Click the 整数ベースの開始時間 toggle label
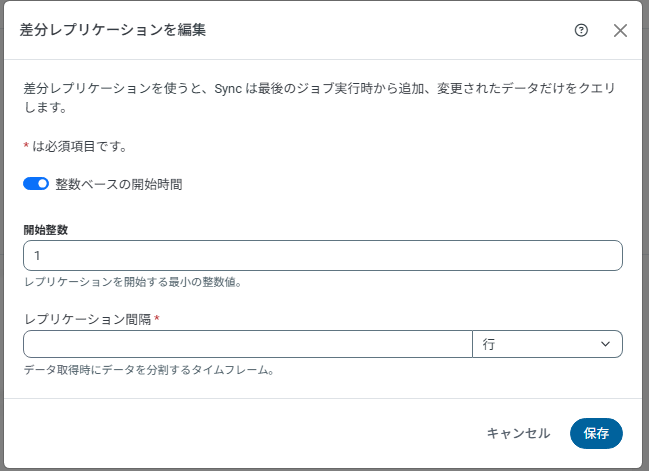 click(x=119, y=184)
